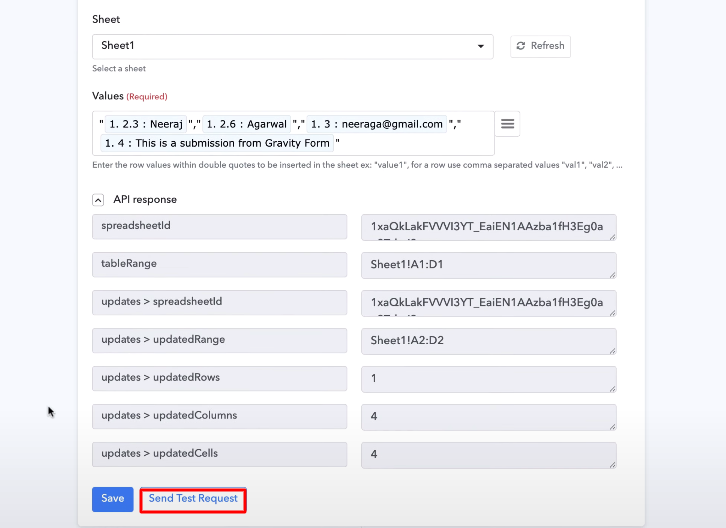Click inside the Values input box
Viewport: 726px width, 528px height.
tap(420, 143)
